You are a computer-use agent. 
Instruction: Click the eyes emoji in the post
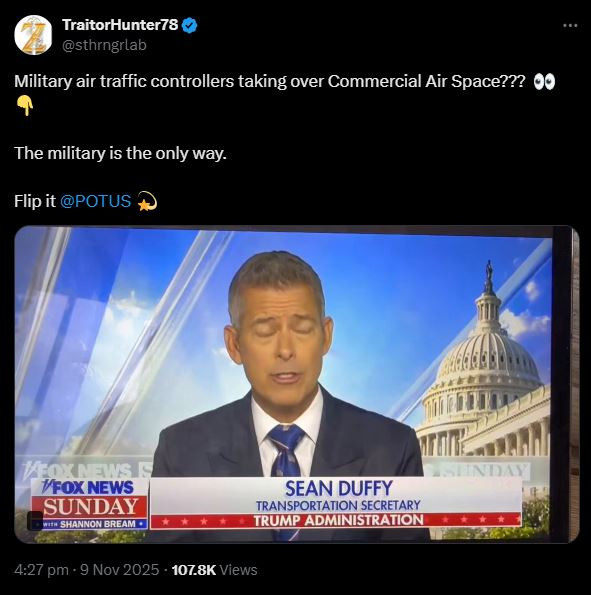pos(544,82)
